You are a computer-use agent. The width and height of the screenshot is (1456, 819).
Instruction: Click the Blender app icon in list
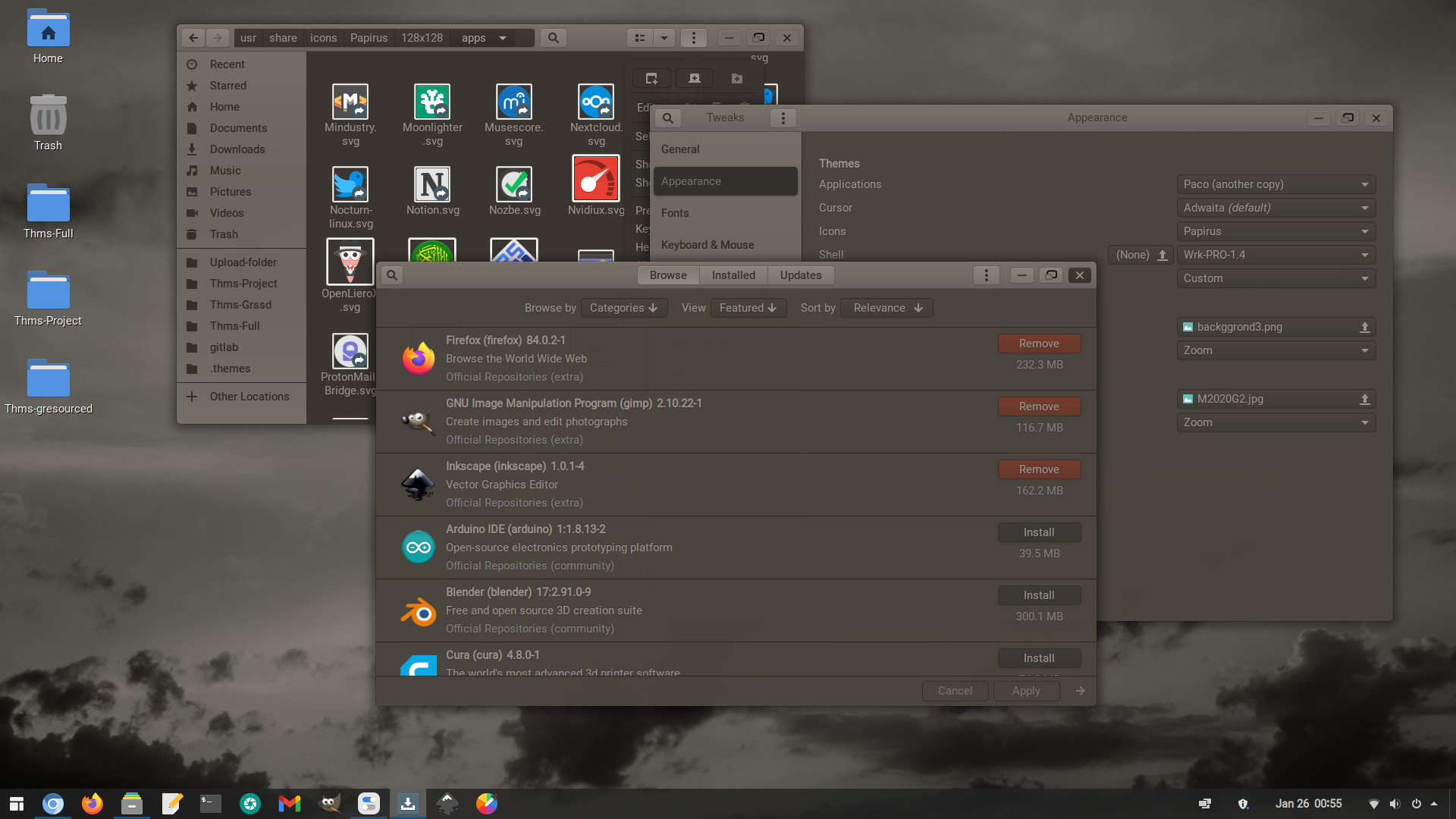click(x=419, y=610)
